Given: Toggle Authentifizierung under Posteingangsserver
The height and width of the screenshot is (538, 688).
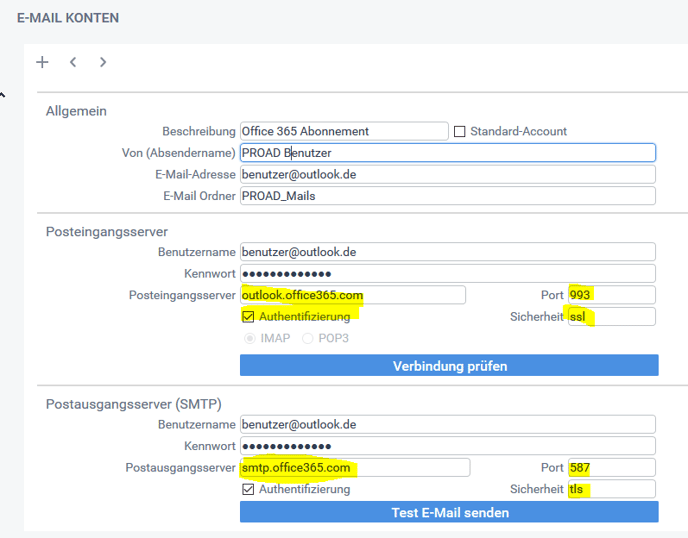Looking at the screenshot, I should 248,317.
